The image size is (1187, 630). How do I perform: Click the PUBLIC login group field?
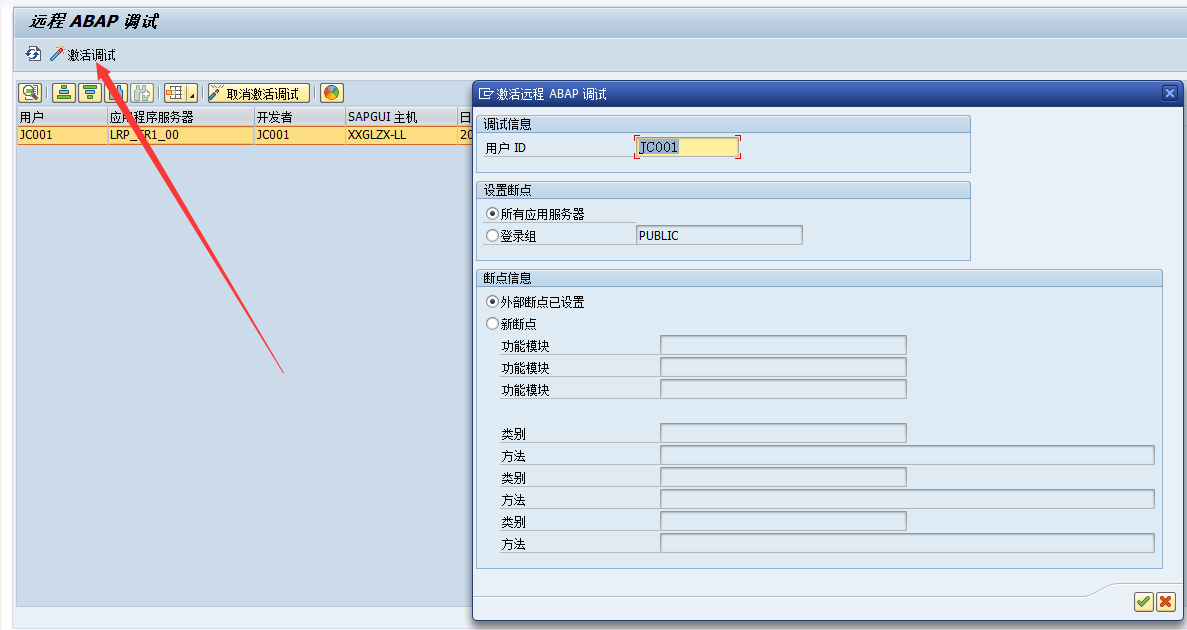tap(718, 235)
